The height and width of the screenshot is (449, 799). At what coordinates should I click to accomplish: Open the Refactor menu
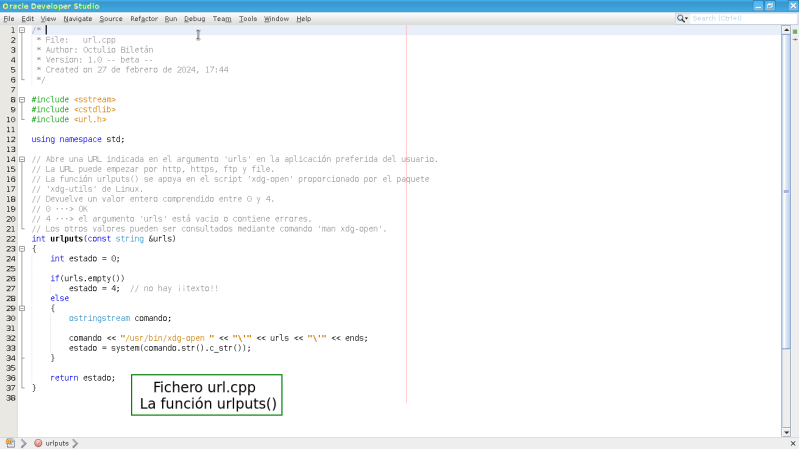click(144, 19)
